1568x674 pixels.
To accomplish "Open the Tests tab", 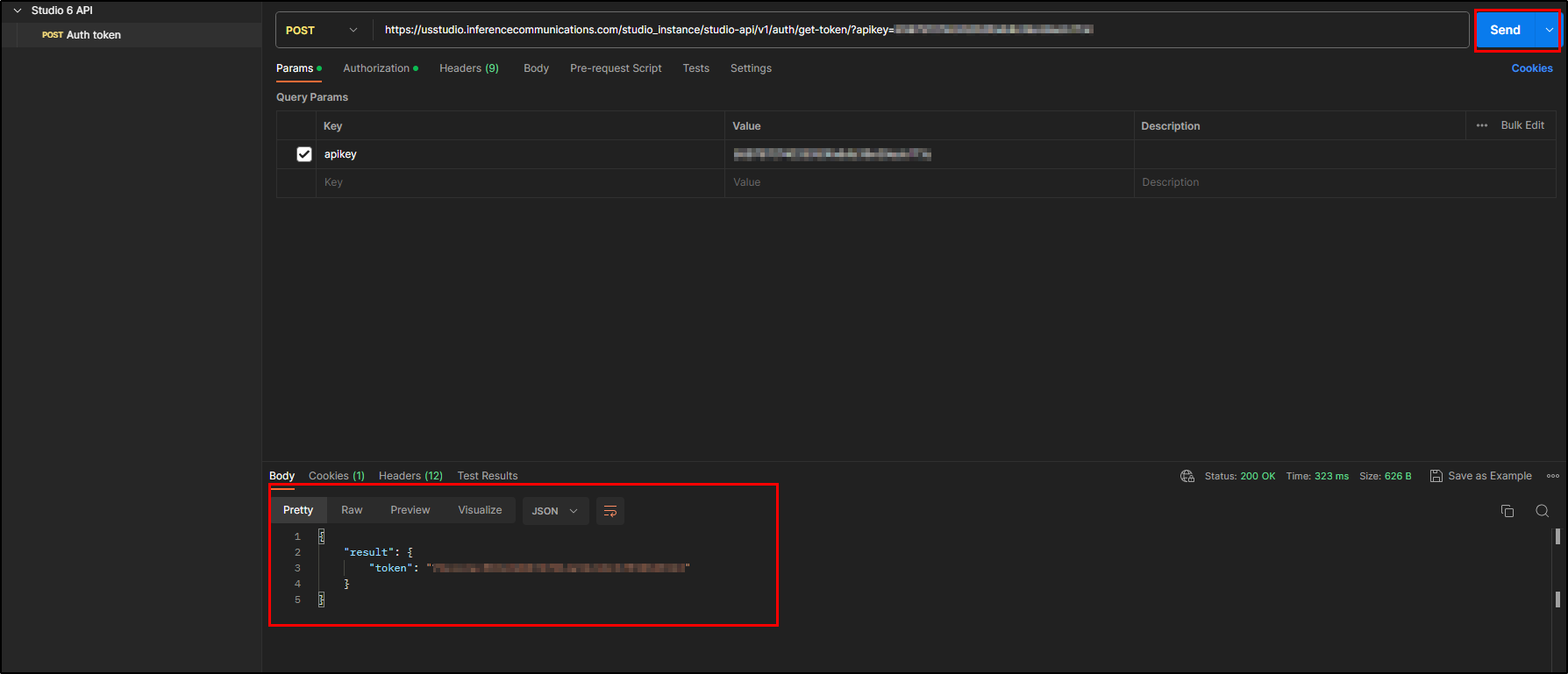I will click(x=696, y=68).
